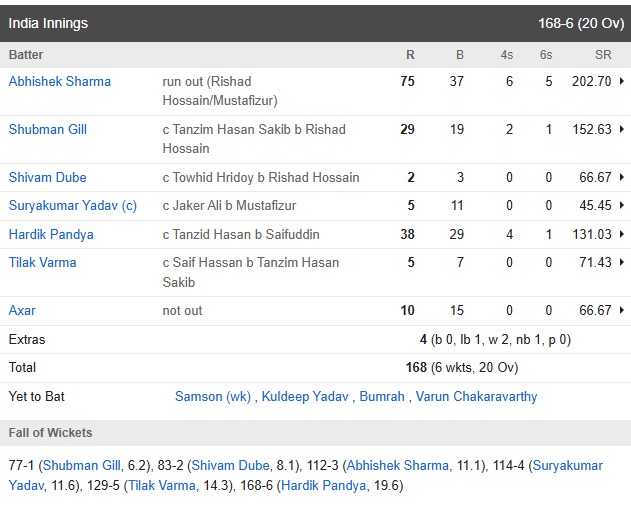631x505 pixels.
Task: Expand Shivam Dube's row arrow
Action: (623, 178)
